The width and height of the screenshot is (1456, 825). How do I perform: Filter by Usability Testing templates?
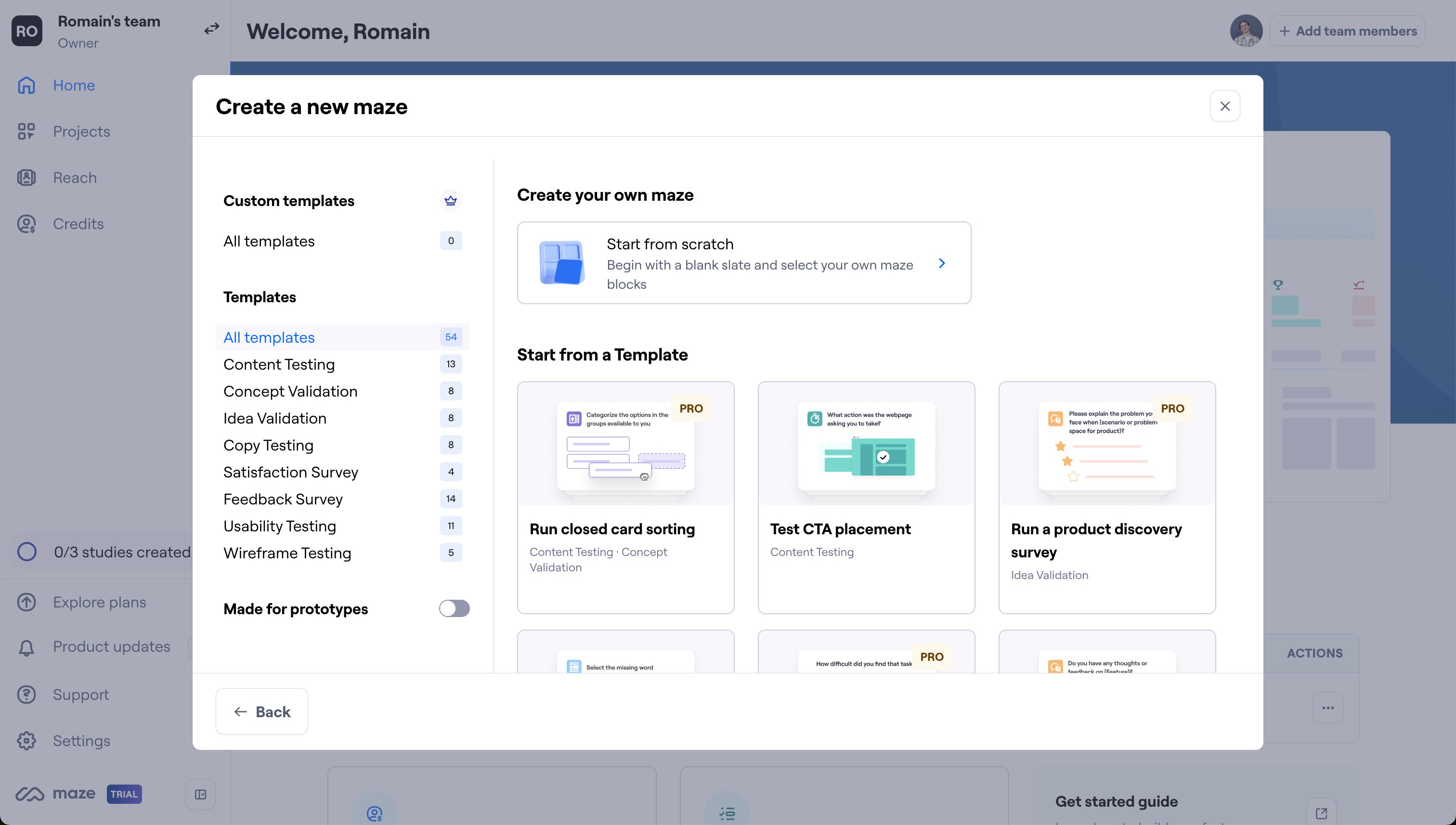click(342, 526)
